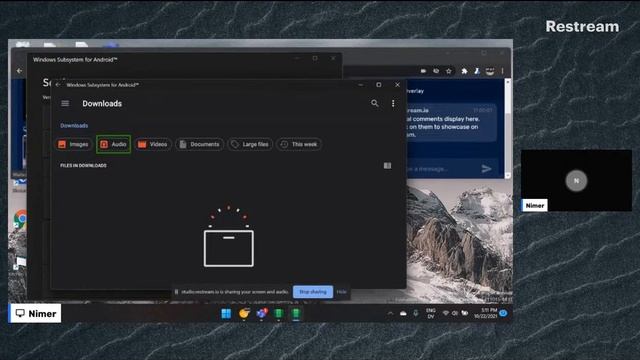
Task: Click the browser page vertical scrollbar
Action: pyautogui.click(x=508, y=129)
